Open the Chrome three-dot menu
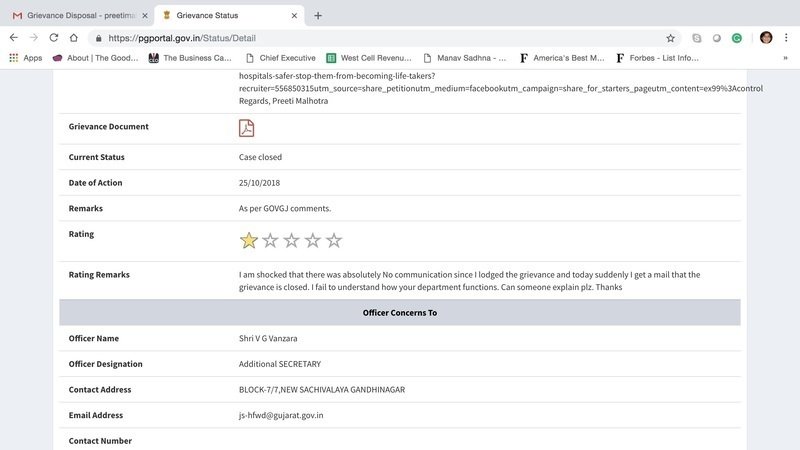This screenshot has width=800, height=450. [786, 37]
